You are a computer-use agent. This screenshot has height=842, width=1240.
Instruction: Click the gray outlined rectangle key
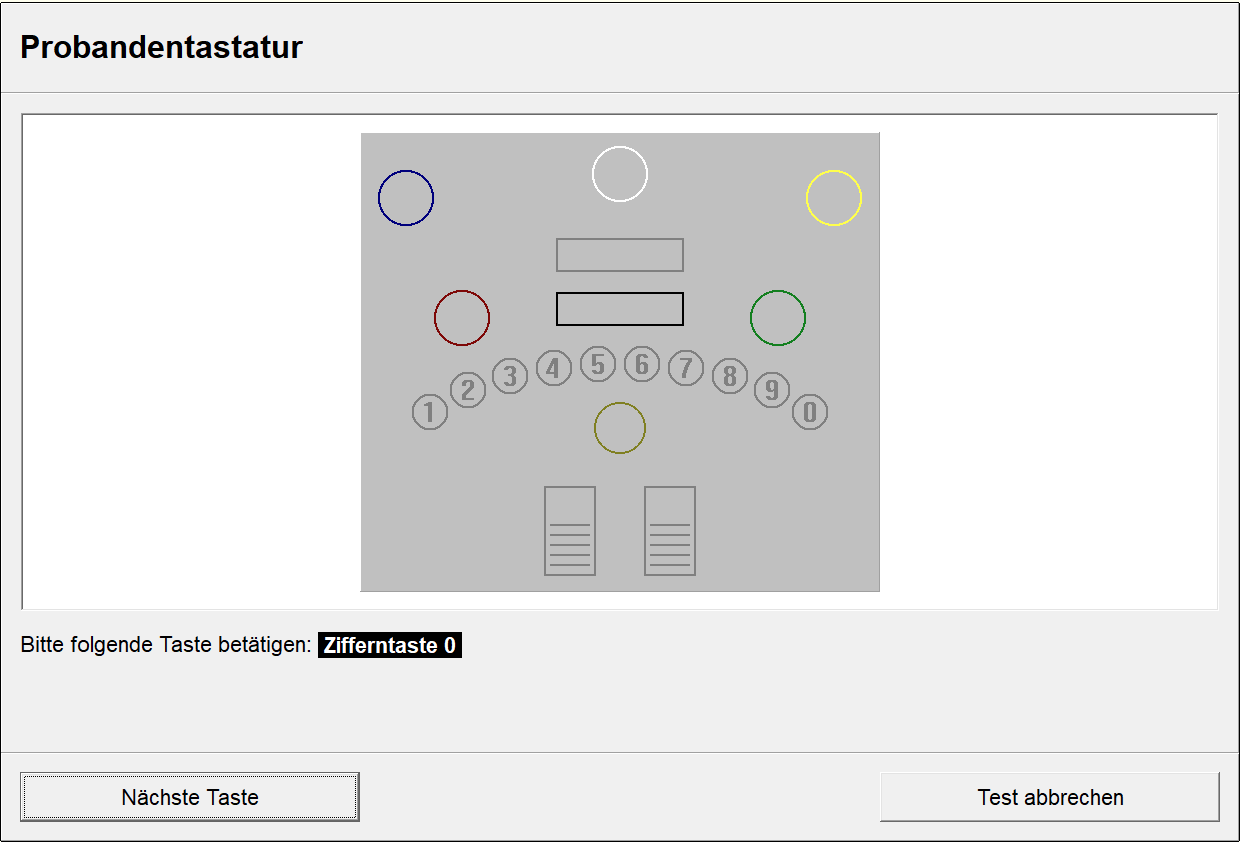[620, 255]
